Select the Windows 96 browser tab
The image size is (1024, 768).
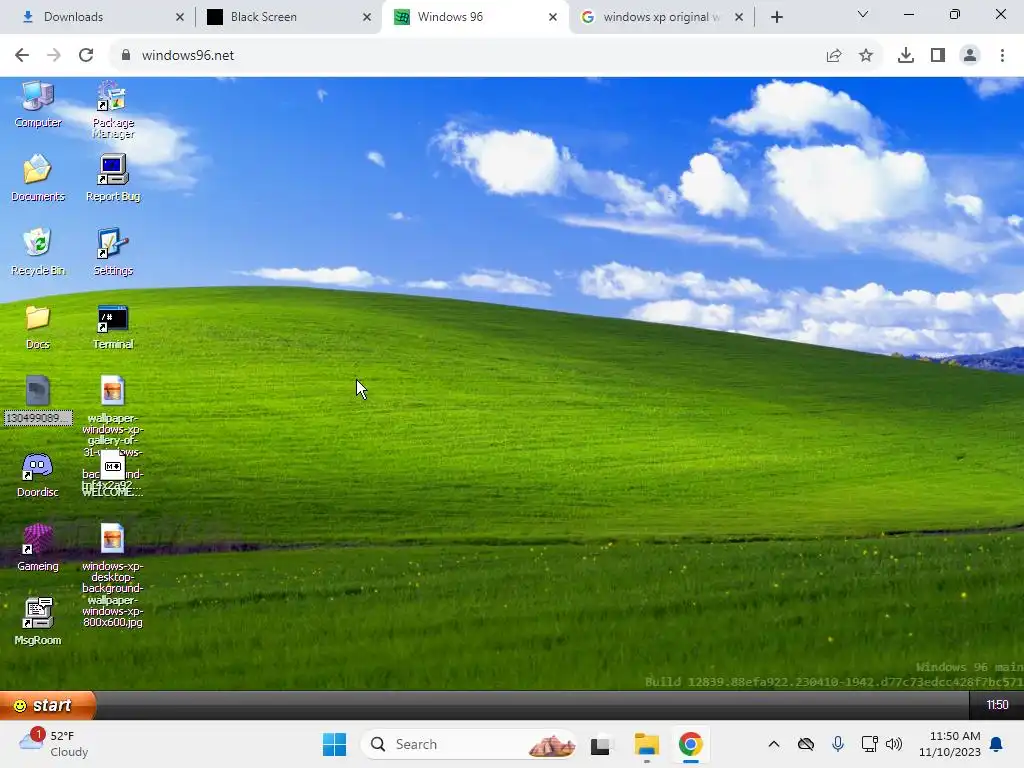pyautogui.click(x=475, y=17)
